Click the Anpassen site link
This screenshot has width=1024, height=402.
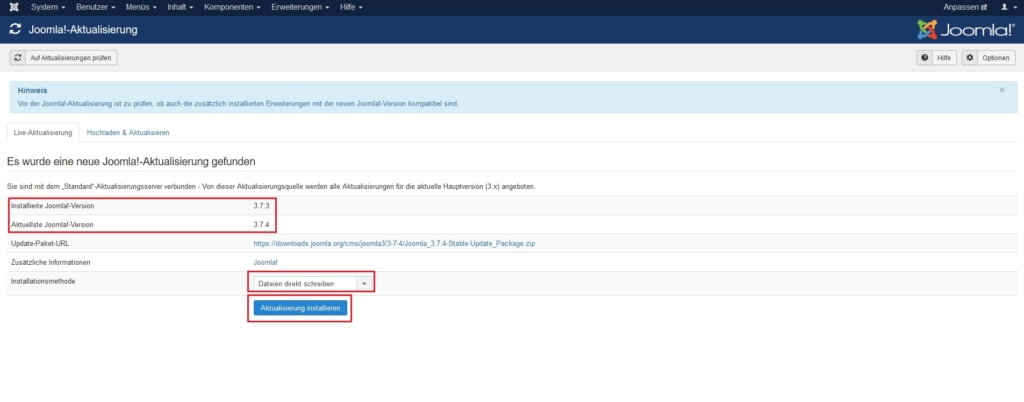[965, 7]
